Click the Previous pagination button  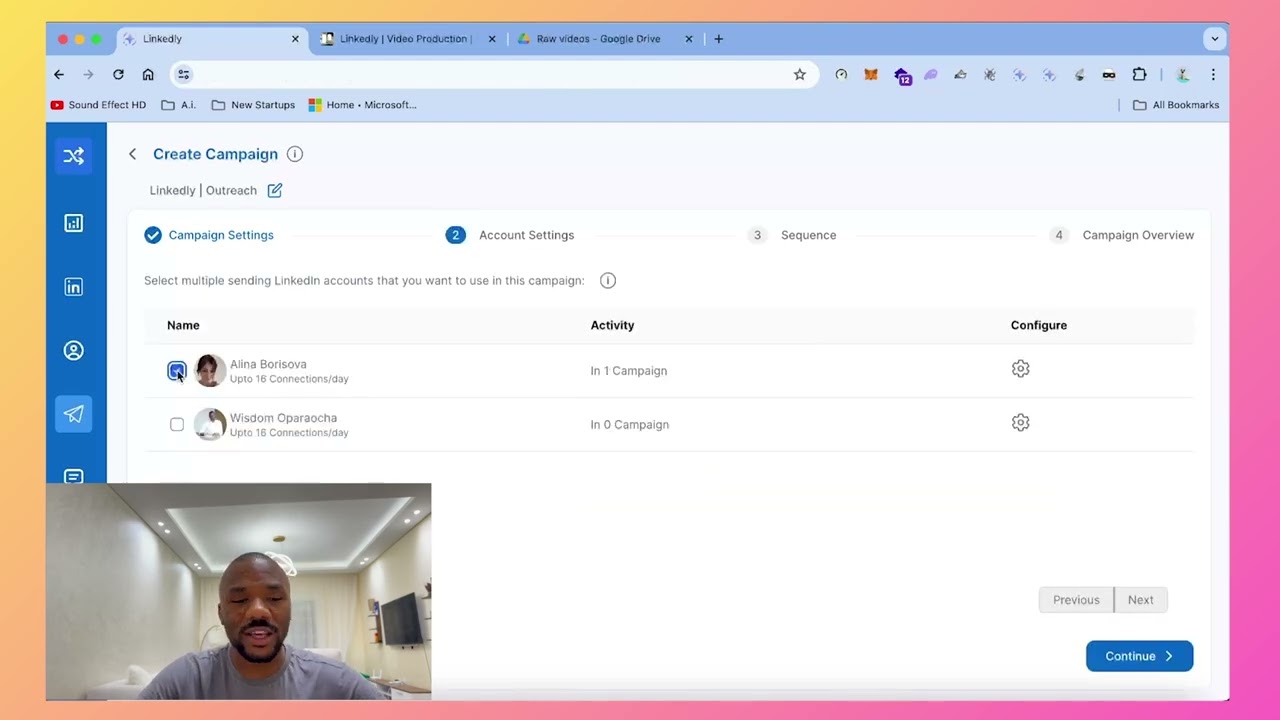(1076, 600)
